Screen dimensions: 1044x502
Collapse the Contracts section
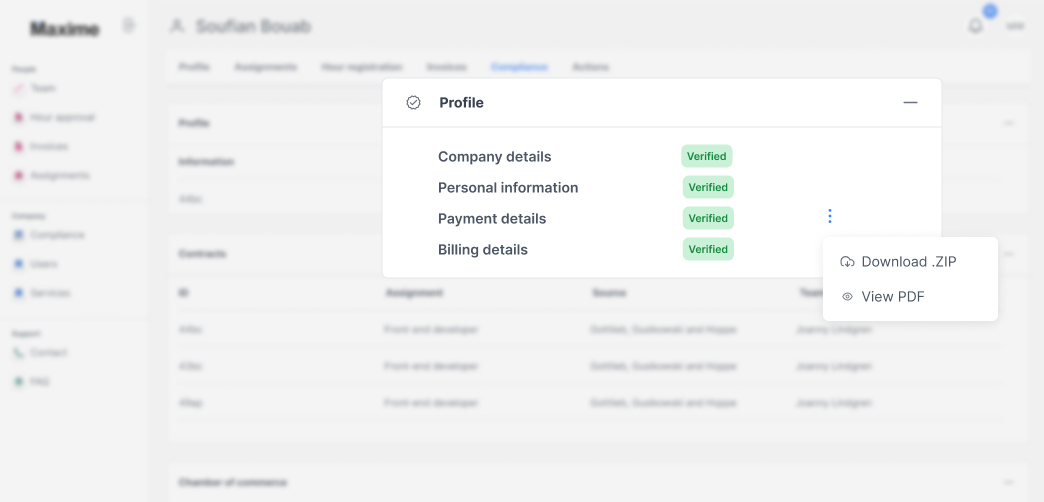pos(1008,254)
